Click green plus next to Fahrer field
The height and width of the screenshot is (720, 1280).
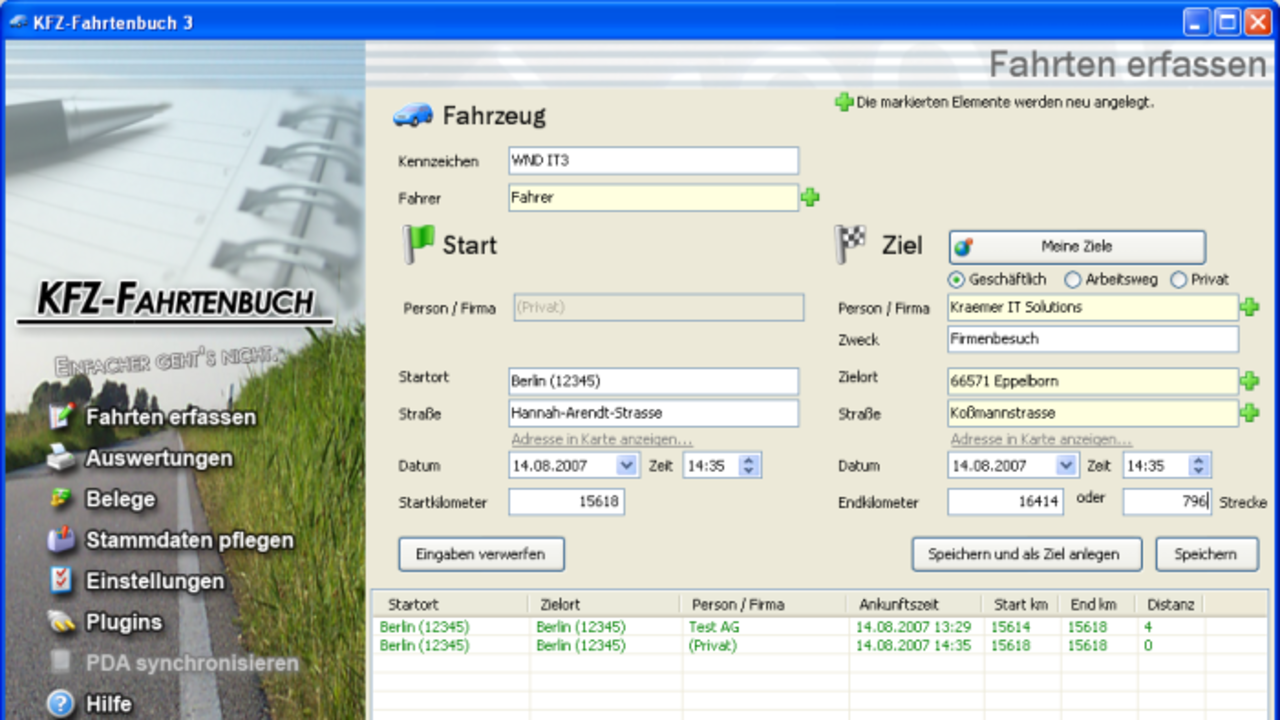coord(810,198)
